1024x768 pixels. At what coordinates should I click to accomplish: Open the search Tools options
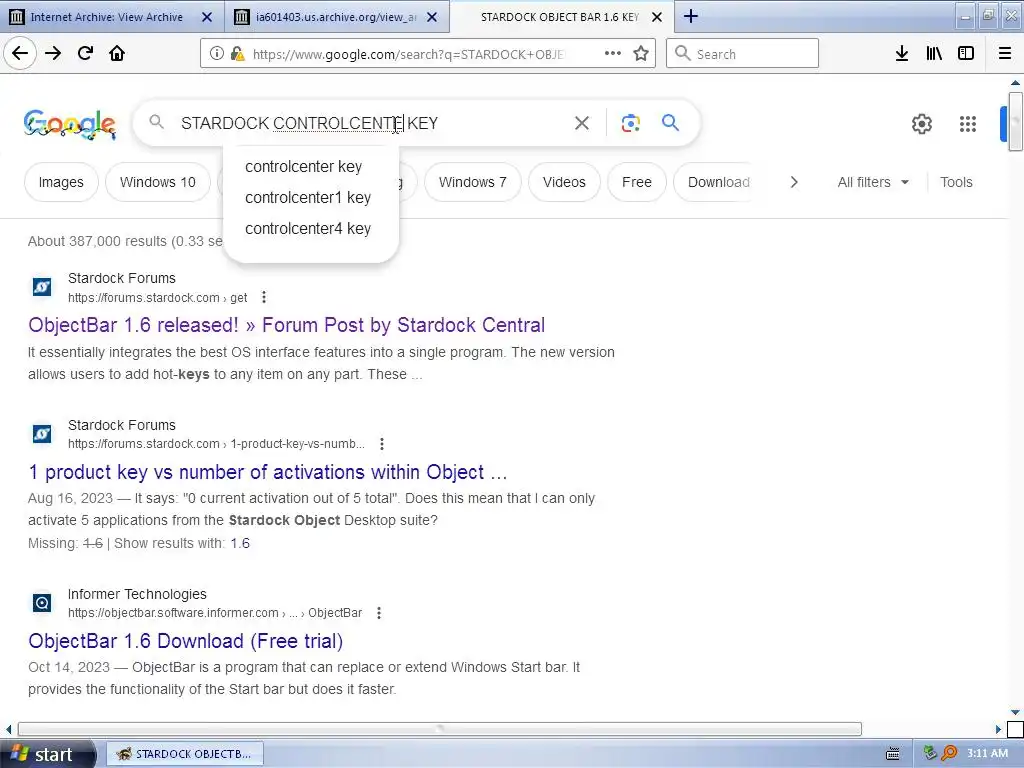point(956,182)
